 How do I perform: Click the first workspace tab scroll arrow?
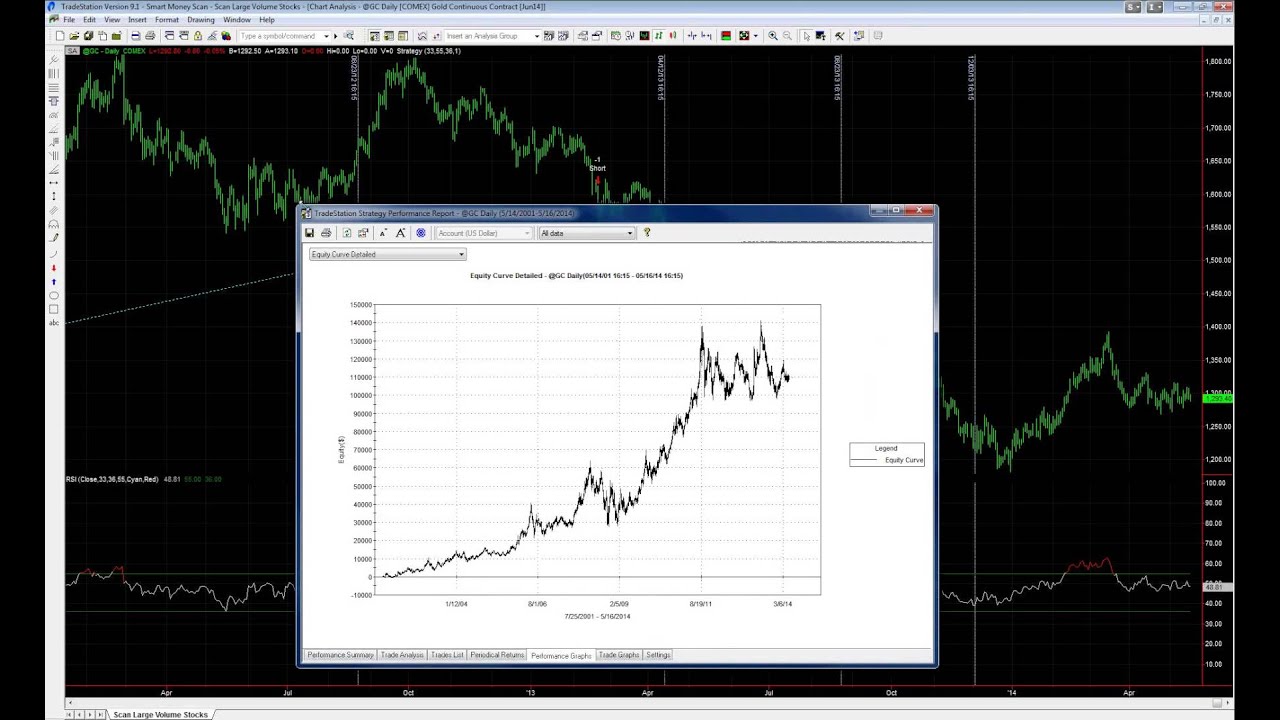pos(69,714)
